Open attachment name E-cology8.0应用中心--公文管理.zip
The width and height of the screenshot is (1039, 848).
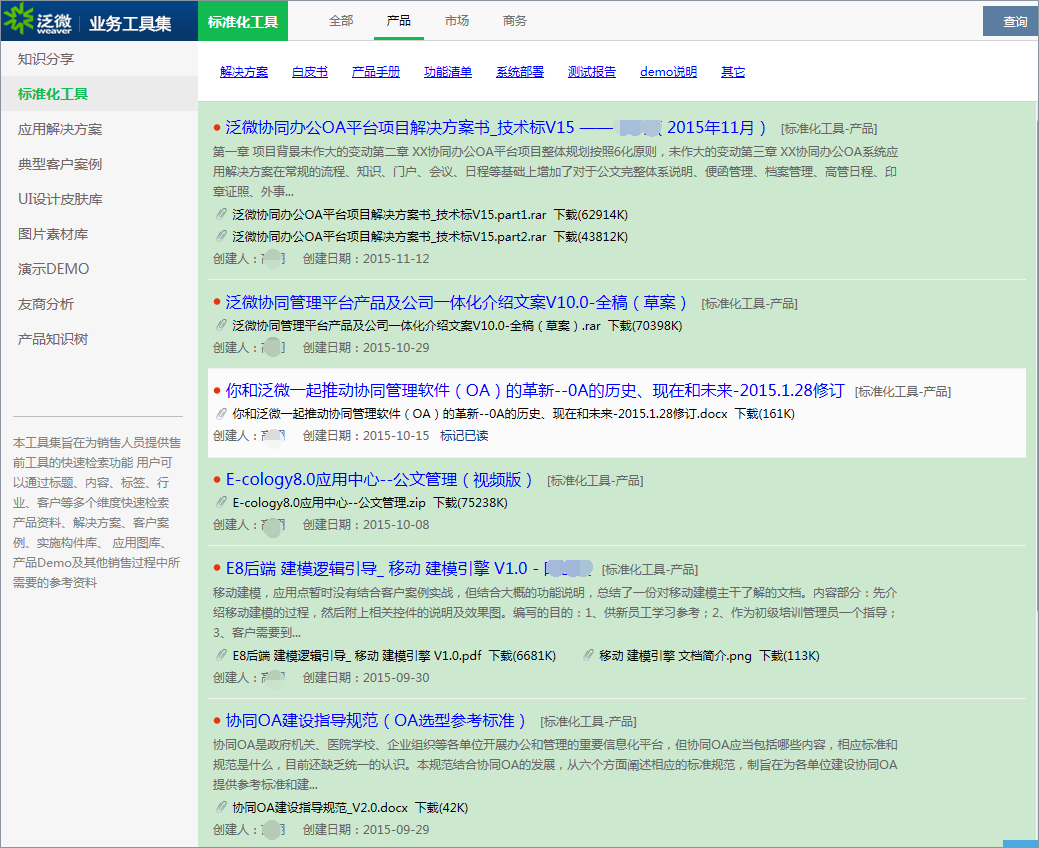(x=329, y=503)
